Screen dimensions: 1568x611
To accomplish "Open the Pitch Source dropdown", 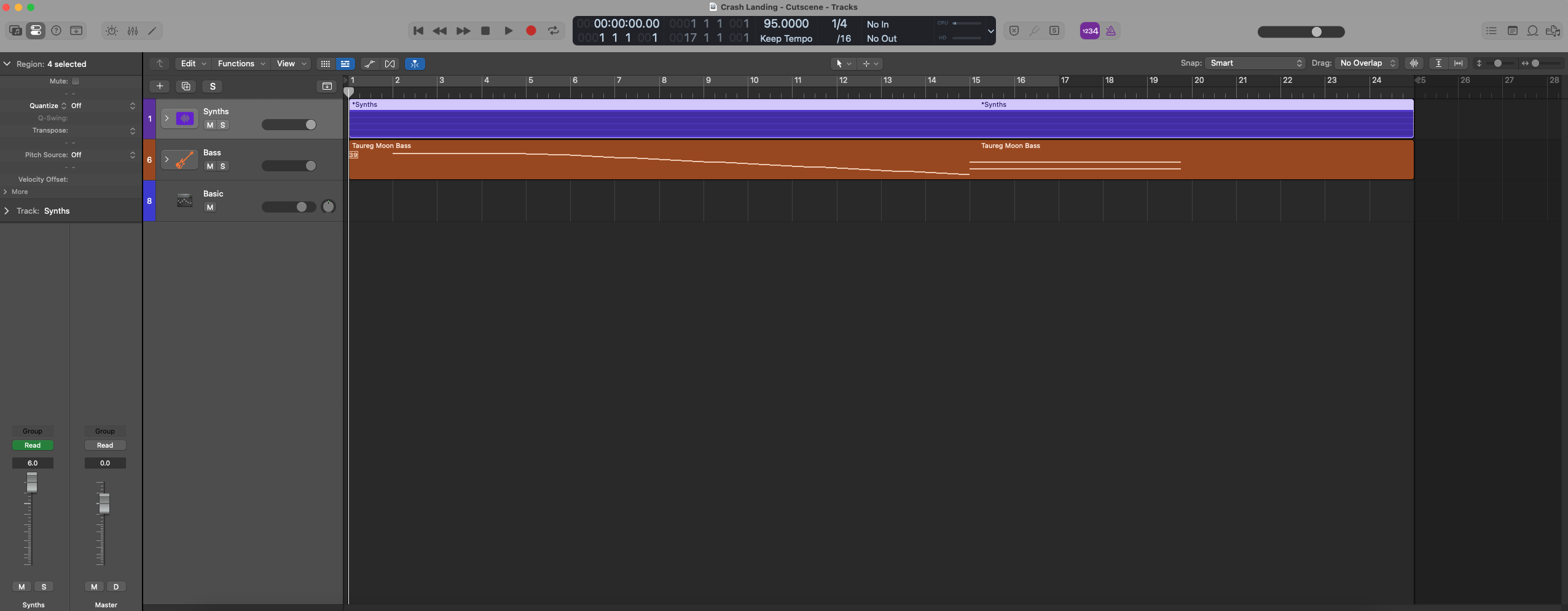I will point(103,155).
